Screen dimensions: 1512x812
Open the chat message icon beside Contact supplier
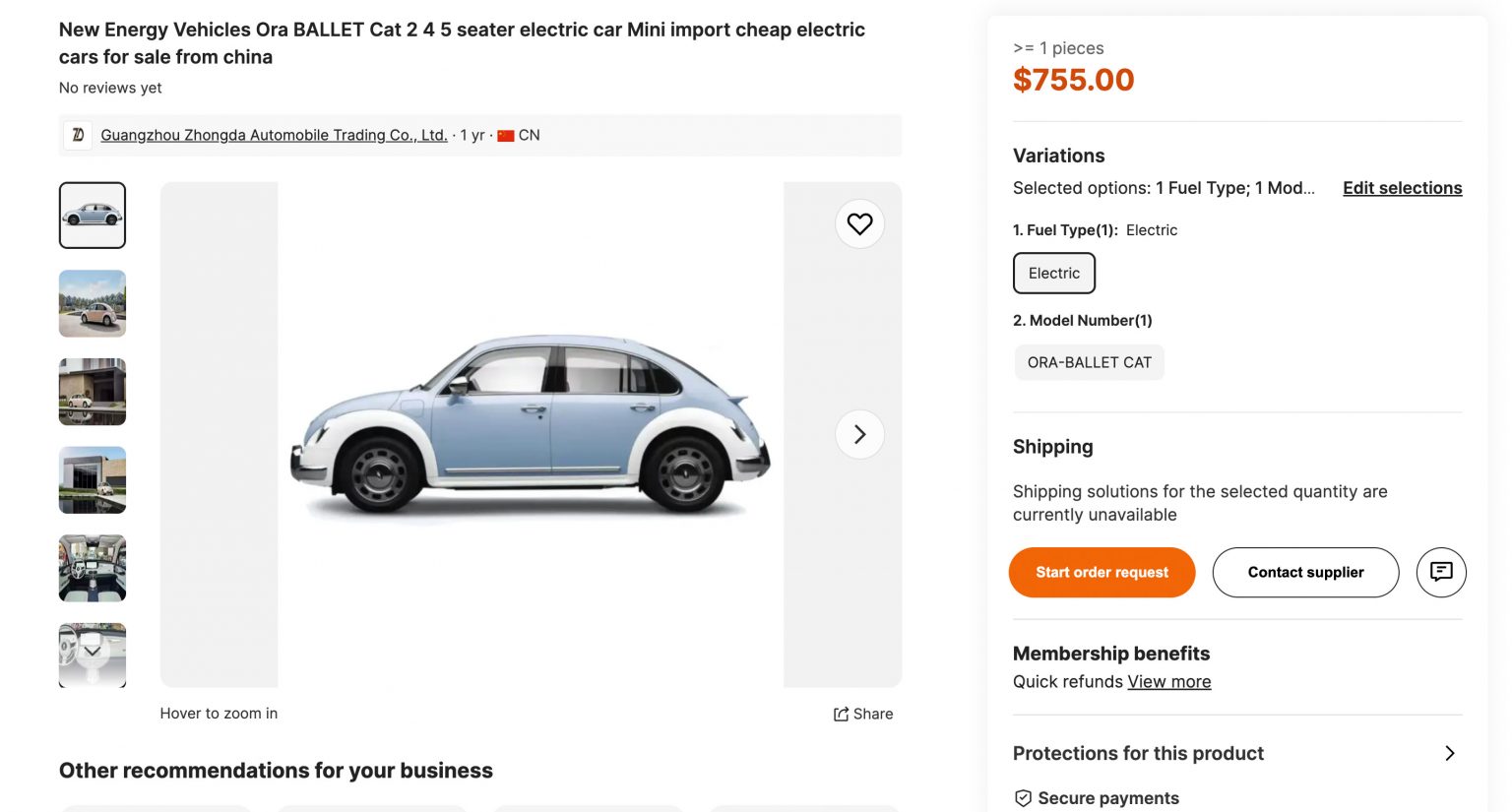coord(1440,572)
